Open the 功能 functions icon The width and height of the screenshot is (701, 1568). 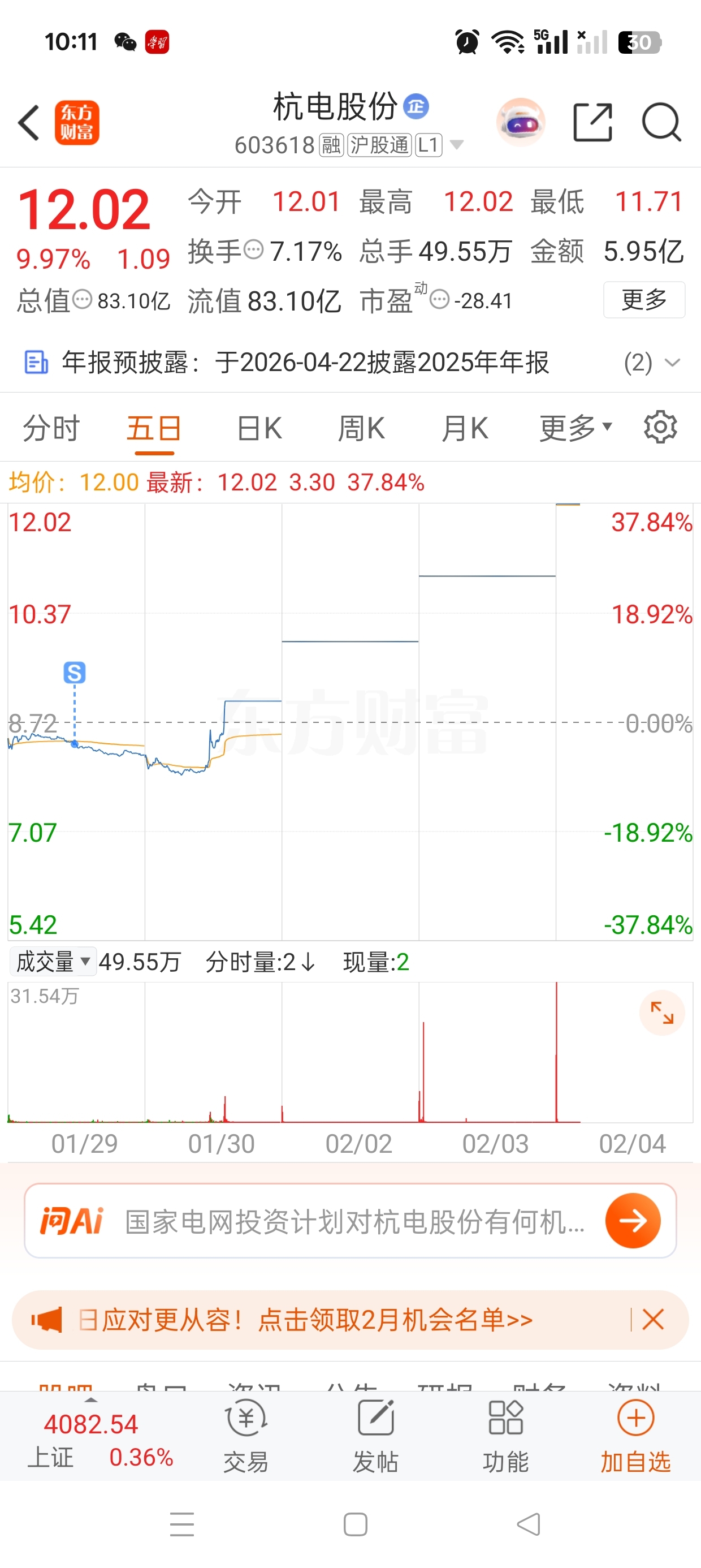(x=505, y=1435)
